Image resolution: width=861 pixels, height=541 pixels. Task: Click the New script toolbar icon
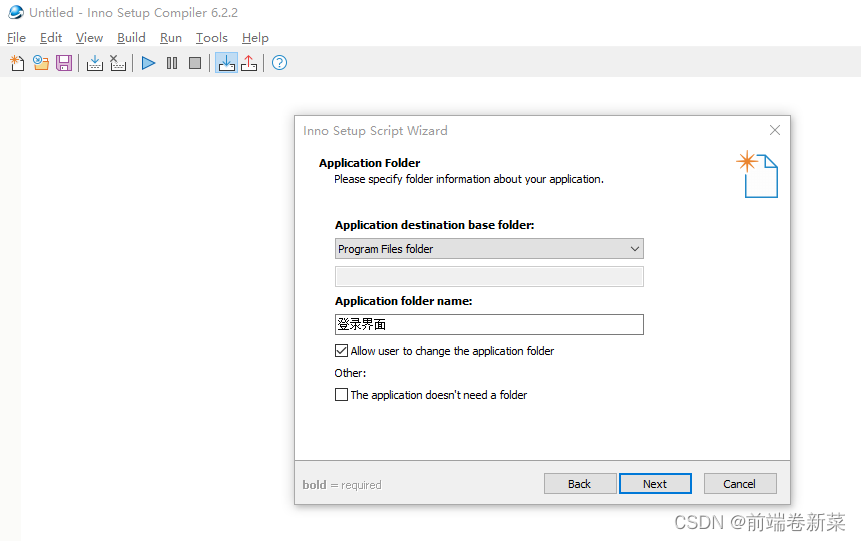[17, 63]
